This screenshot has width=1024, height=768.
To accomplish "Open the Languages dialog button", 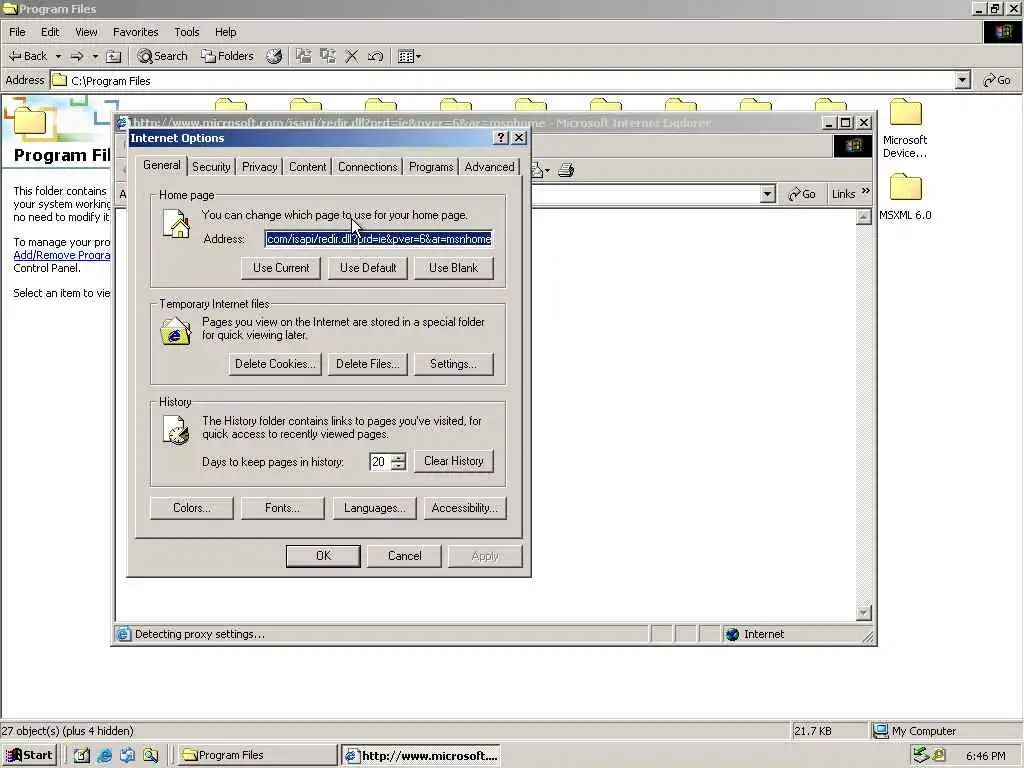I will [374, 508].
